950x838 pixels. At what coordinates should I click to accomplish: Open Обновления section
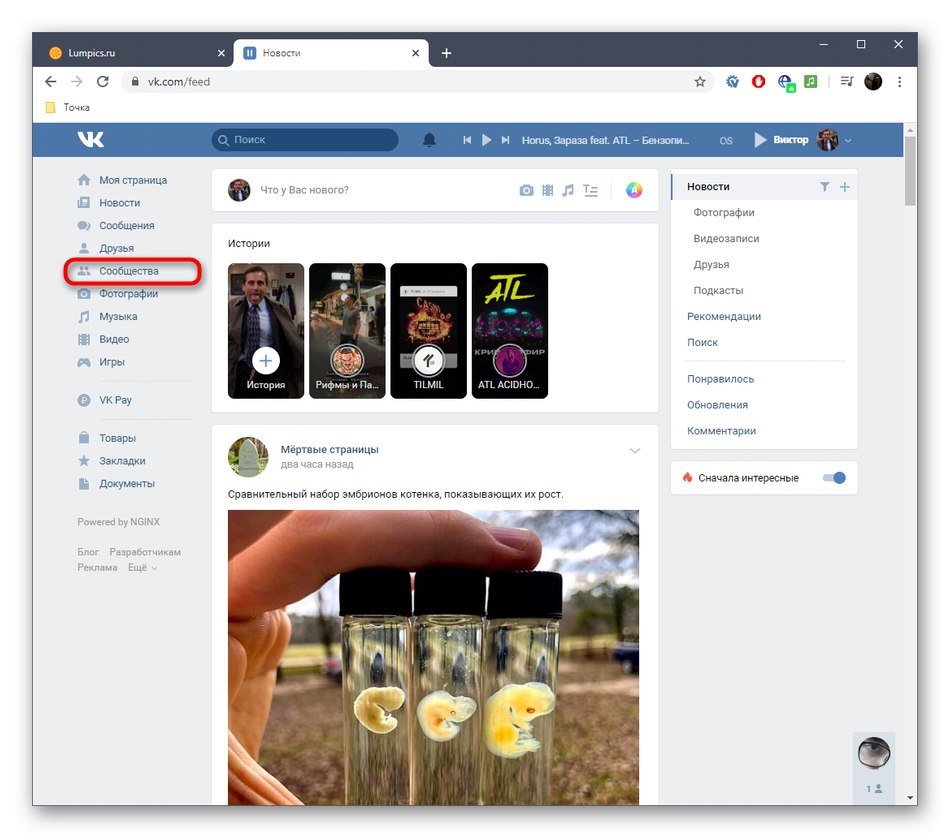coord(717,405)
